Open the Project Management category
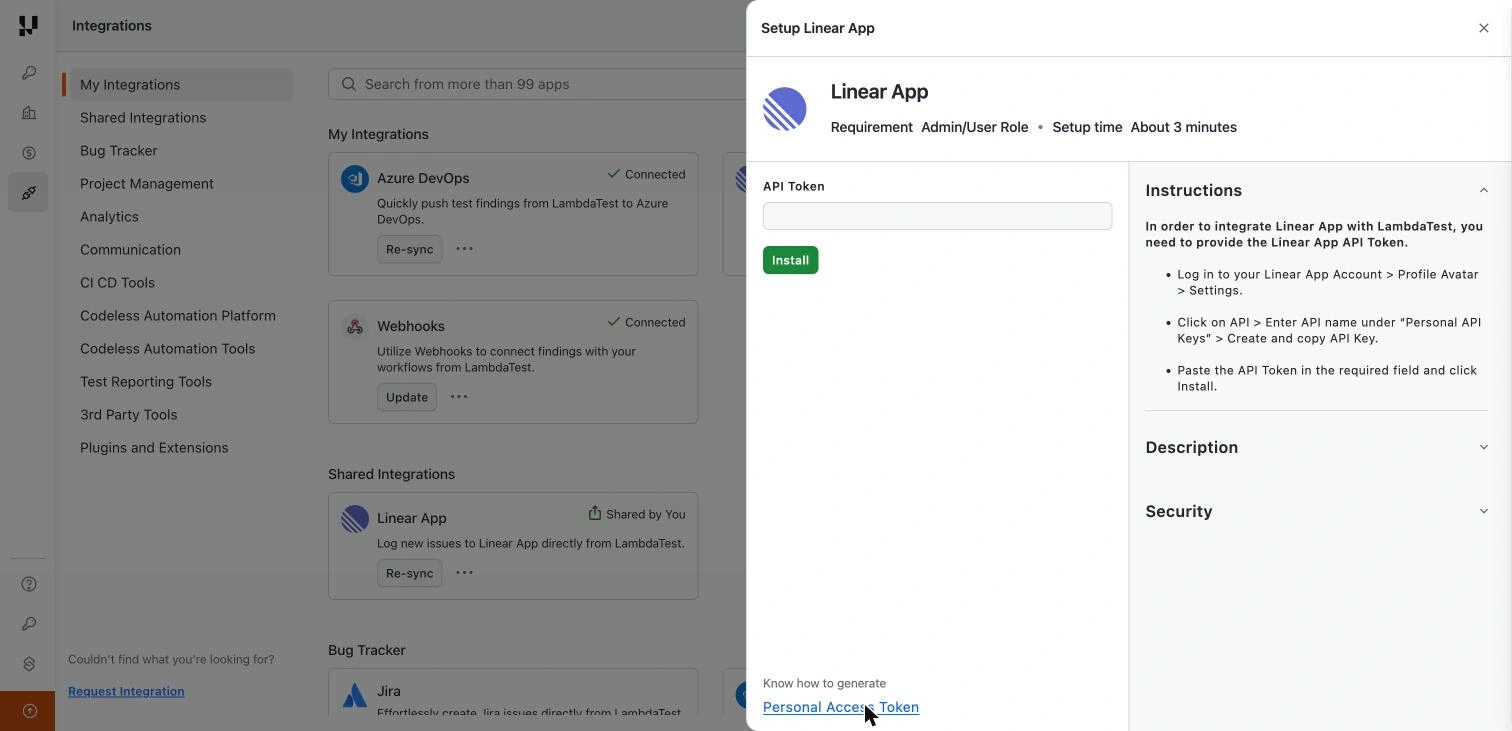 (x=147, y=184)
